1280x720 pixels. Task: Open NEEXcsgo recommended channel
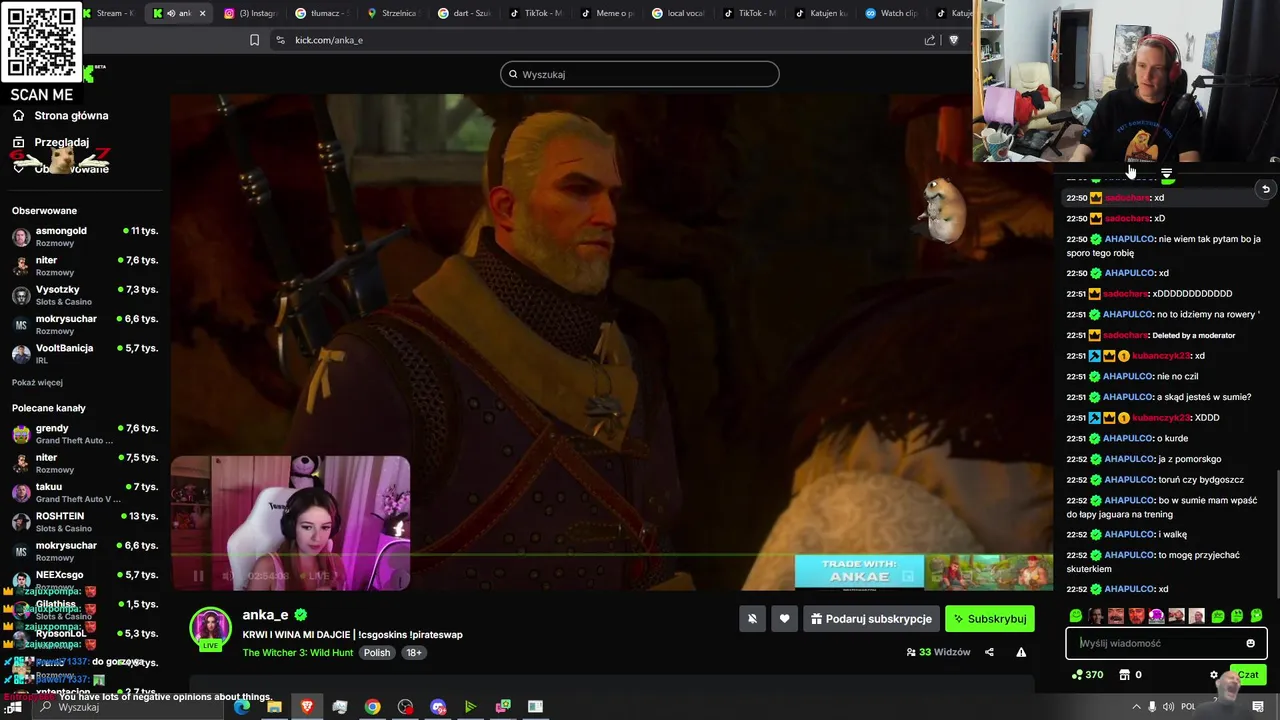(84, 580)
